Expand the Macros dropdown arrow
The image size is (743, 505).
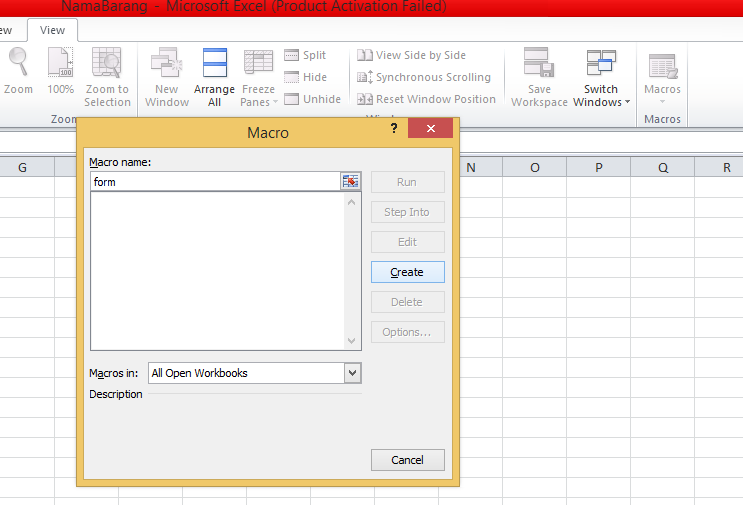[662, 102]
